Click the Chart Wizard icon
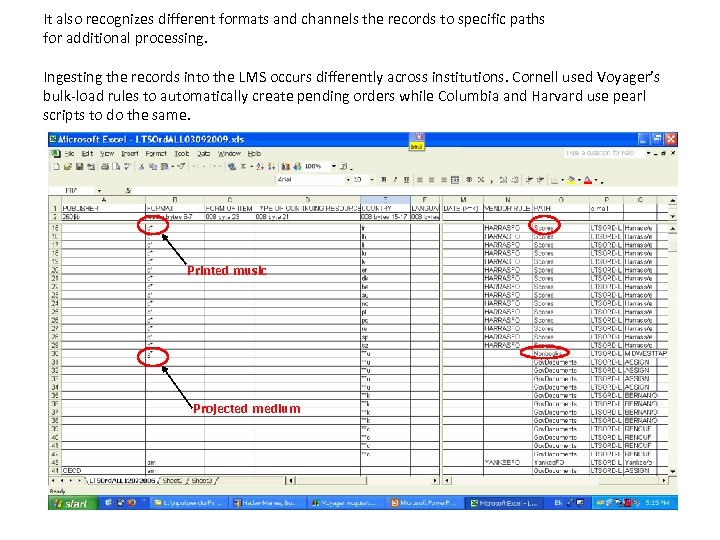The image size is (720, 540). click(x=286, y=167)
